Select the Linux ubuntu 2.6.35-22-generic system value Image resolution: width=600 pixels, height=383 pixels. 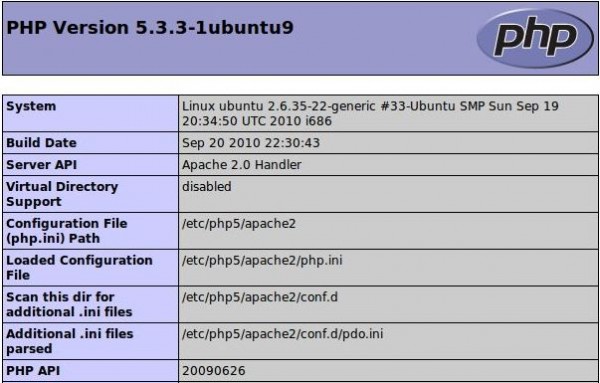pyautogui.click(x=370, y=113)
